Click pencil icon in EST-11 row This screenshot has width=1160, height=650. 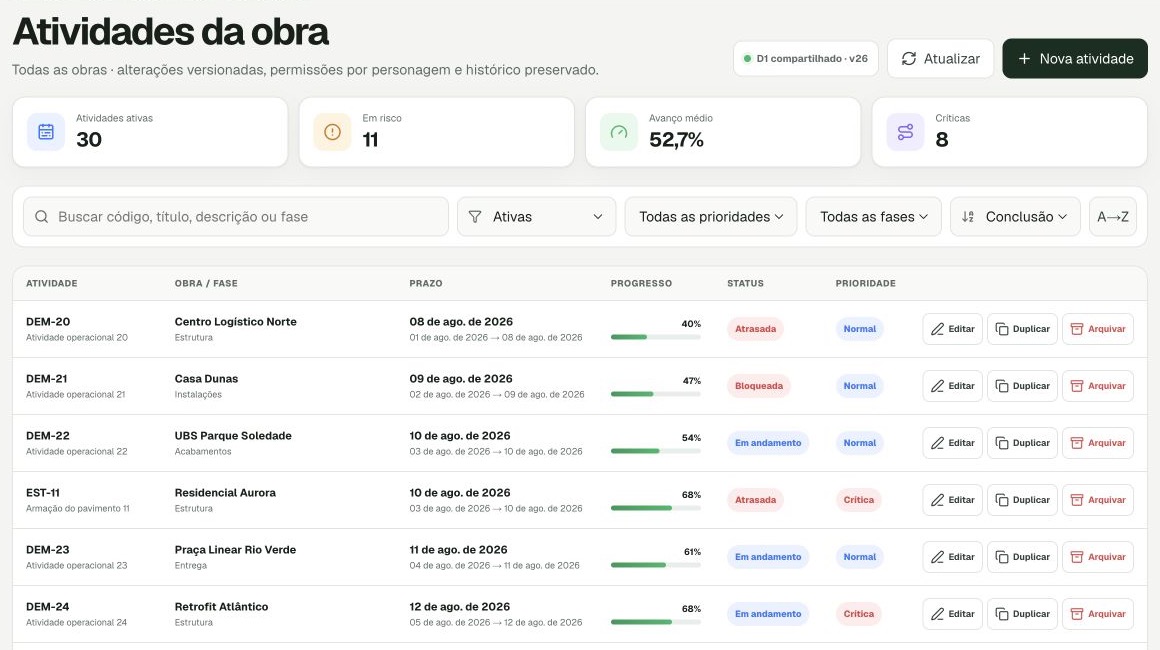[937, 500]
